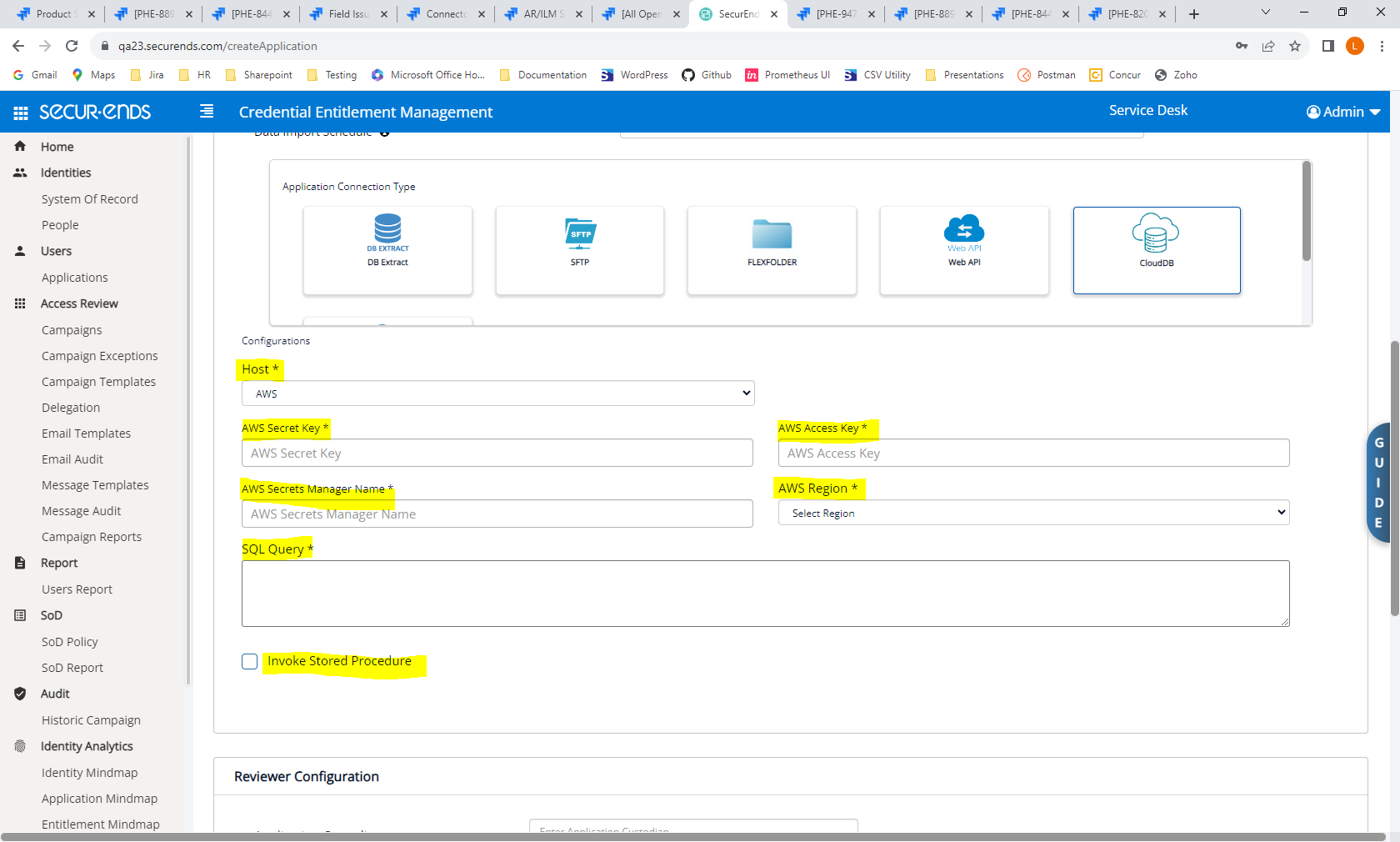This screenshot has width=1400, height=842.
Task: Switch to the AR/ILM browser tab
Action: coord(542,13)
